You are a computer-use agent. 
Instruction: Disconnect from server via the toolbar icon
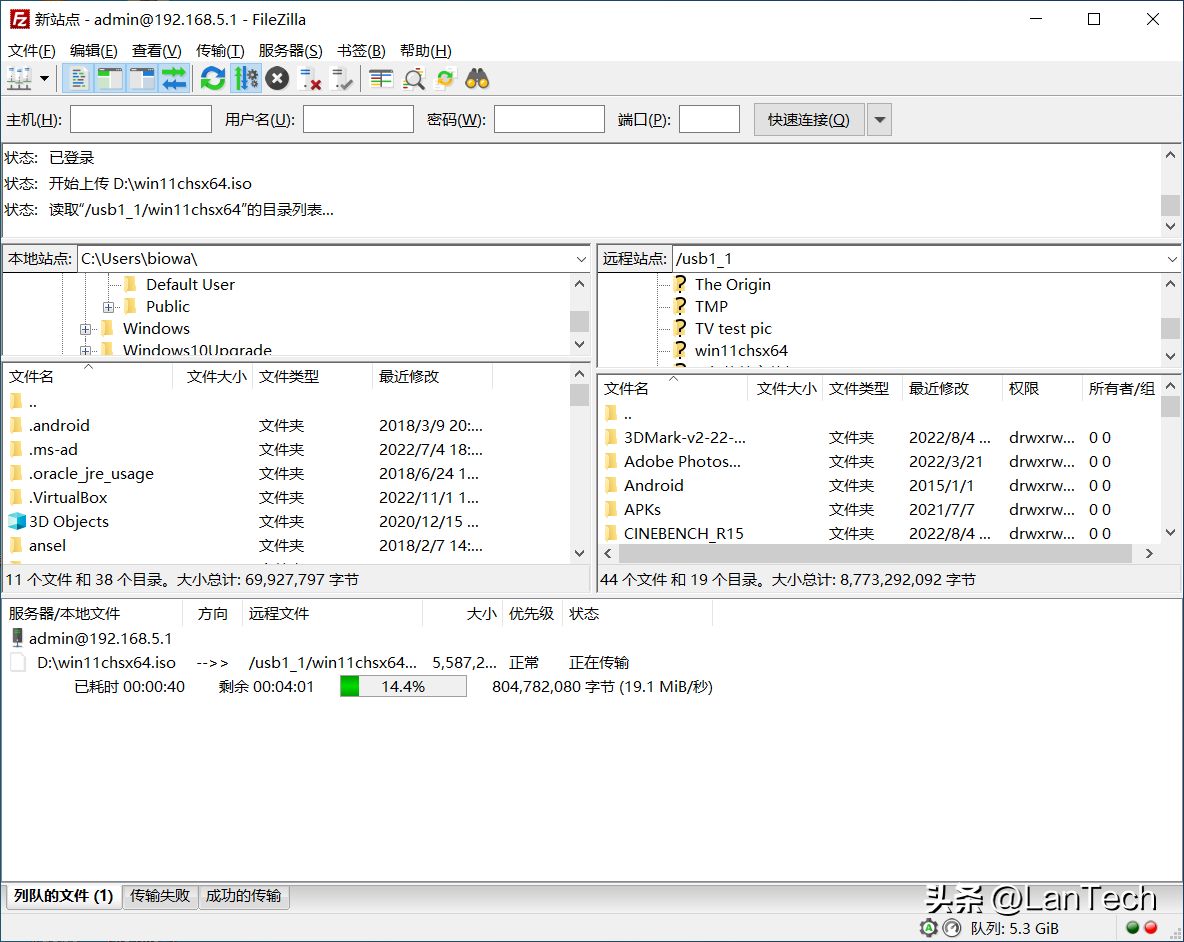[310, 79]
